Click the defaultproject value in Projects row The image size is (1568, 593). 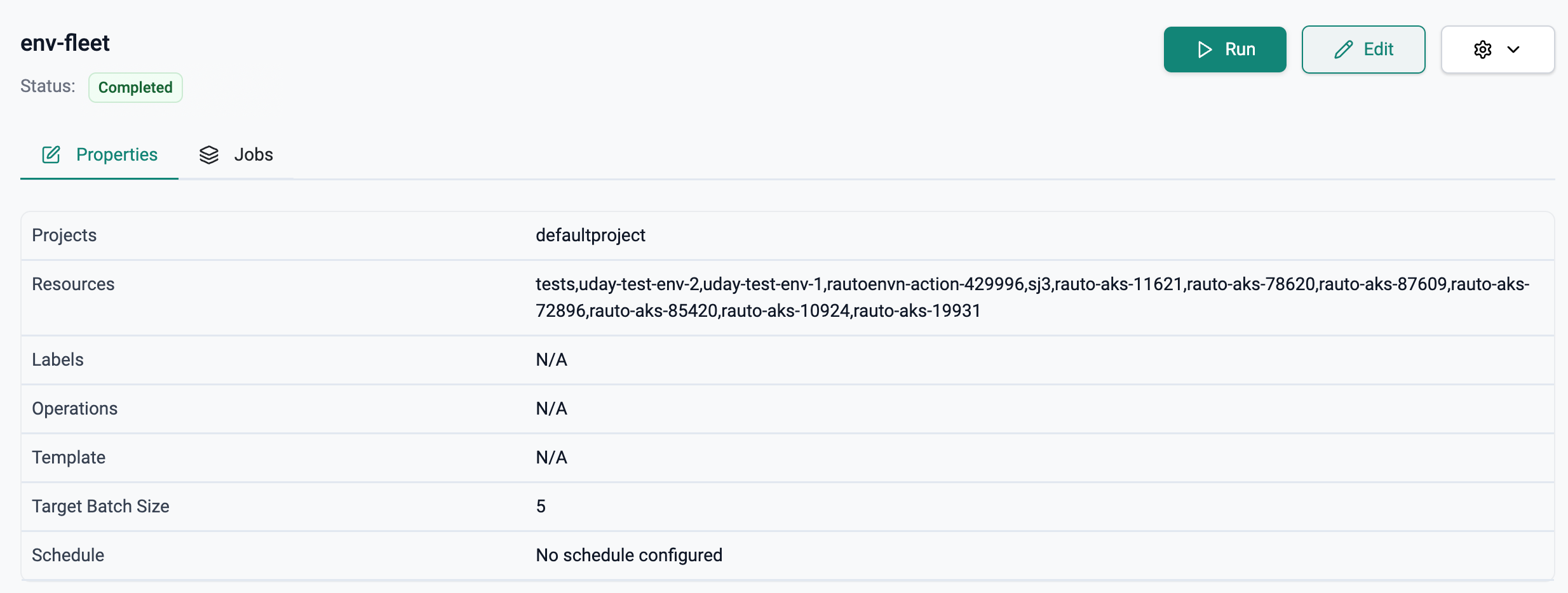[590, 236]
